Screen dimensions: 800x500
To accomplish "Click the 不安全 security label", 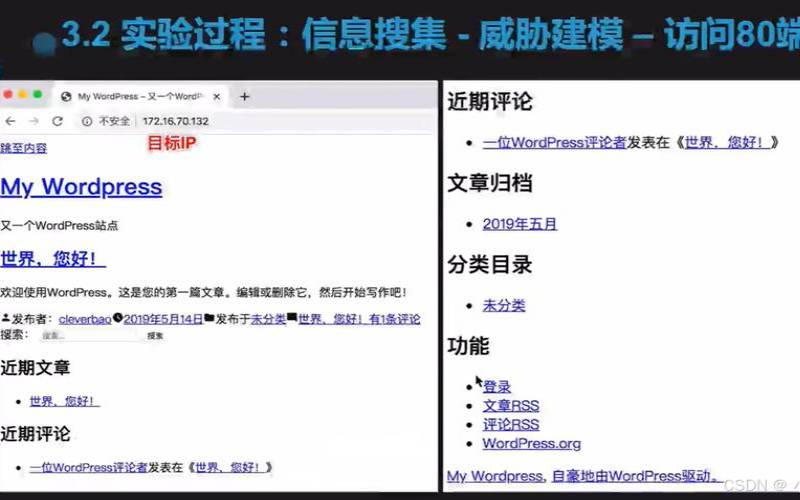I will coord(114,121).
